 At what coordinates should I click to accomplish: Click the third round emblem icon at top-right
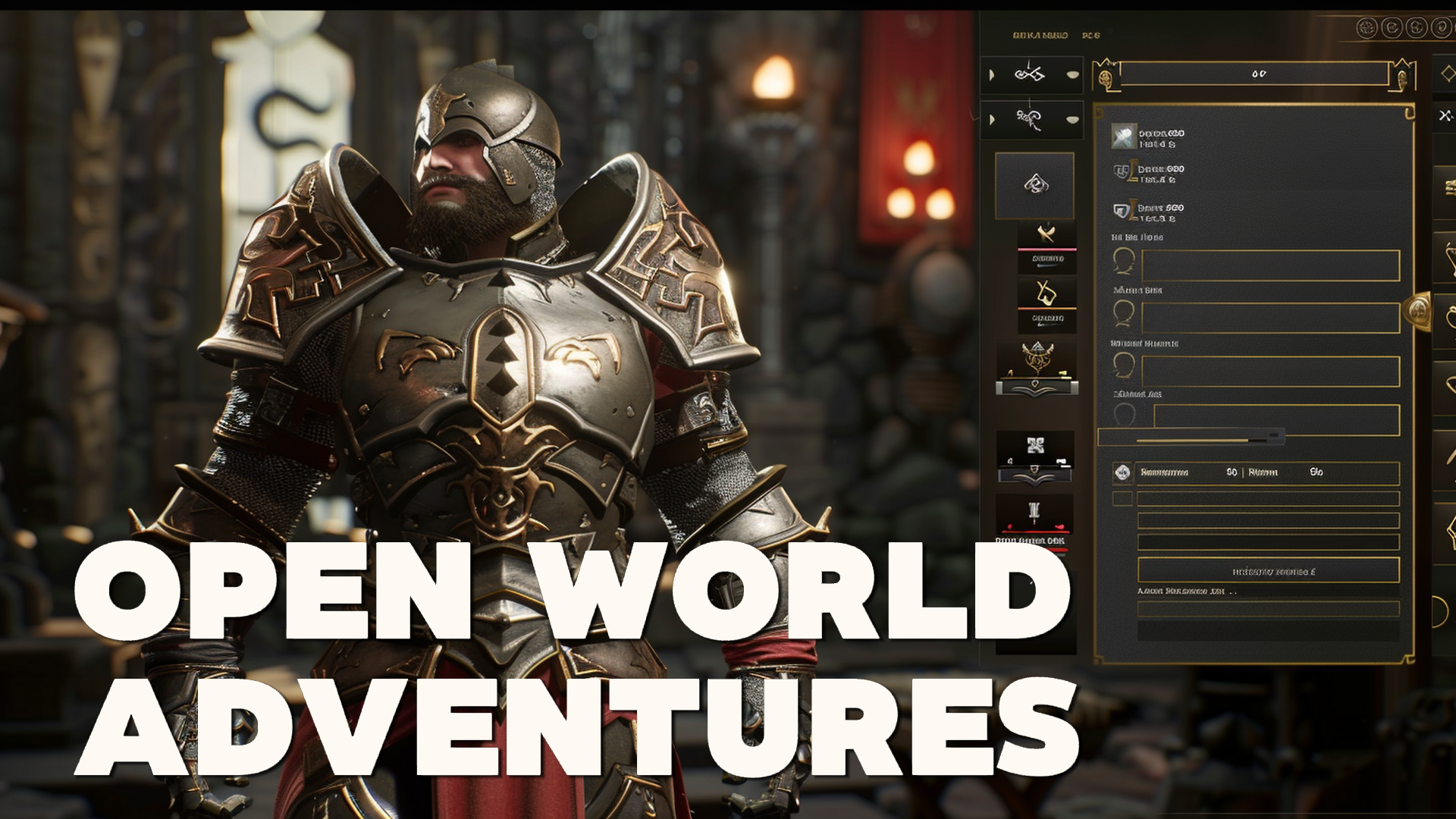point(1416,28)
